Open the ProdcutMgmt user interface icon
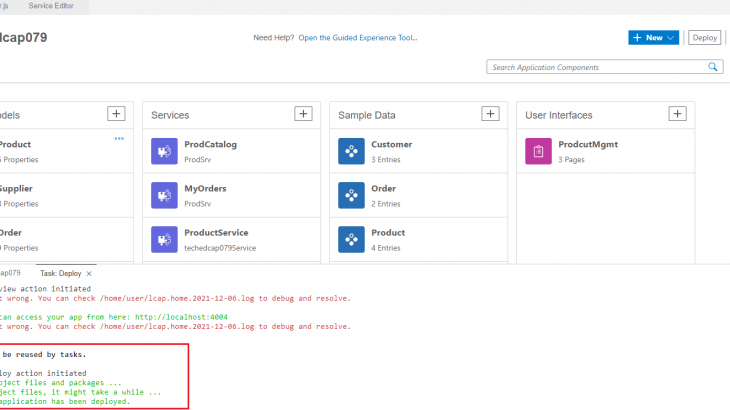This screenshot has height=410, width=730. click(x=539, y=151)
